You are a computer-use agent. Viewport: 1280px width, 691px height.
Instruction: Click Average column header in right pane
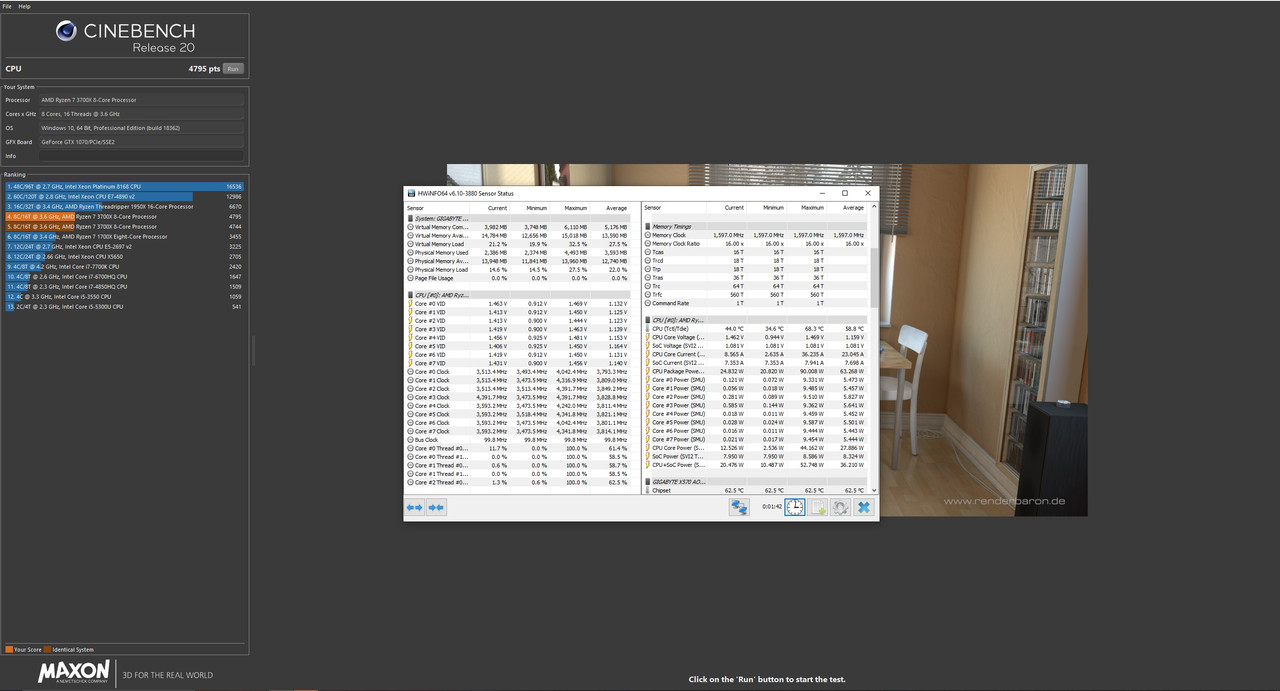[x=853, y=208]
